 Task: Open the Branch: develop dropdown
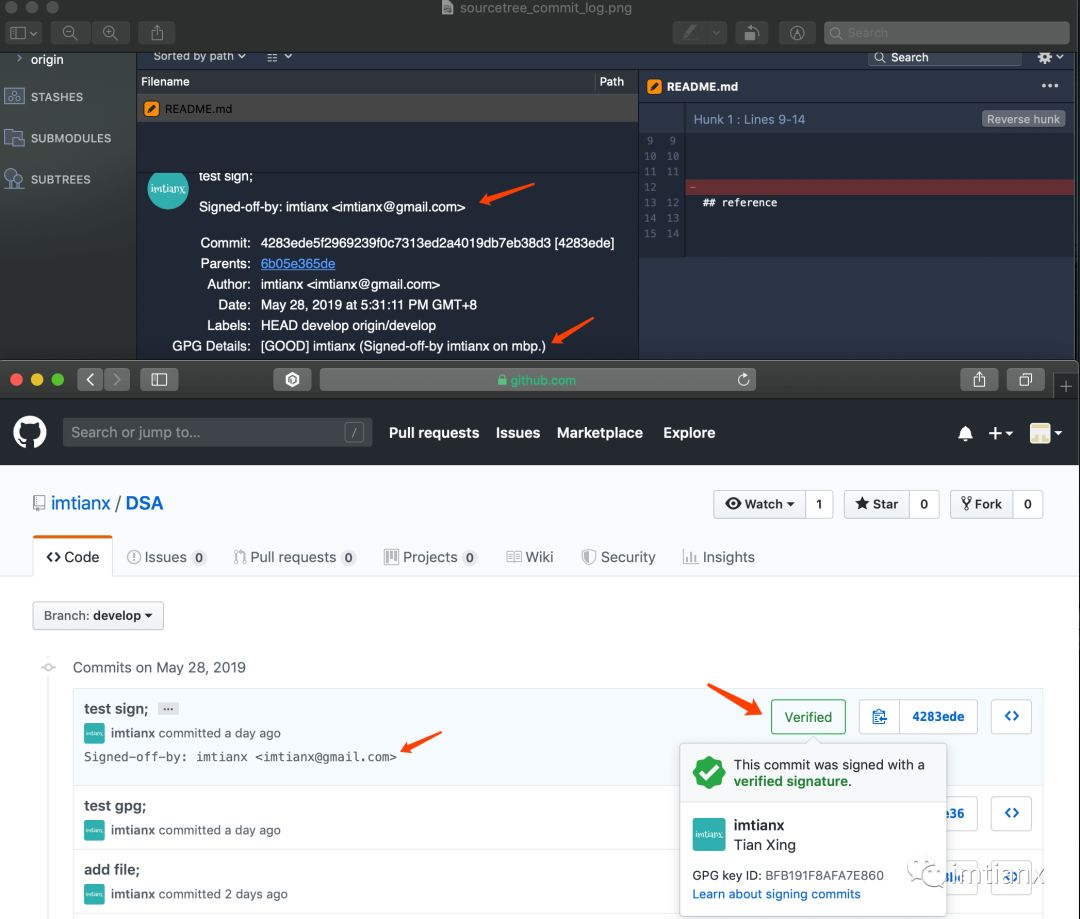pyautogui.click(x=98, y=615)
